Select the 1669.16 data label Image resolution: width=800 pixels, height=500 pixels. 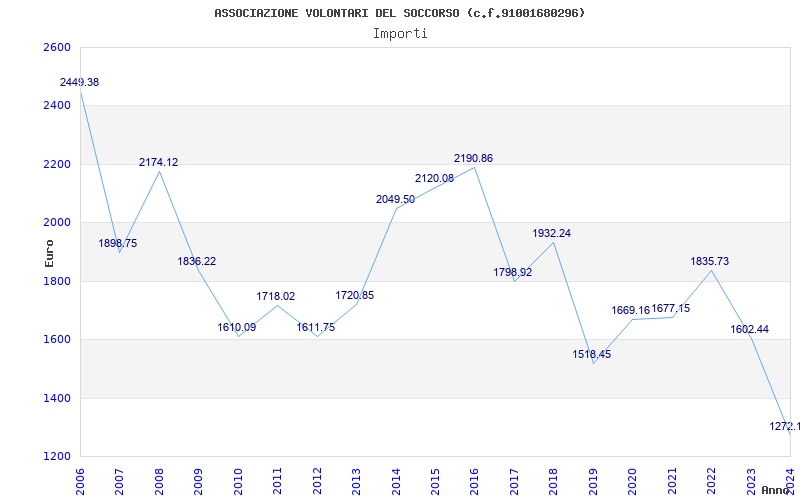[631, 310]
